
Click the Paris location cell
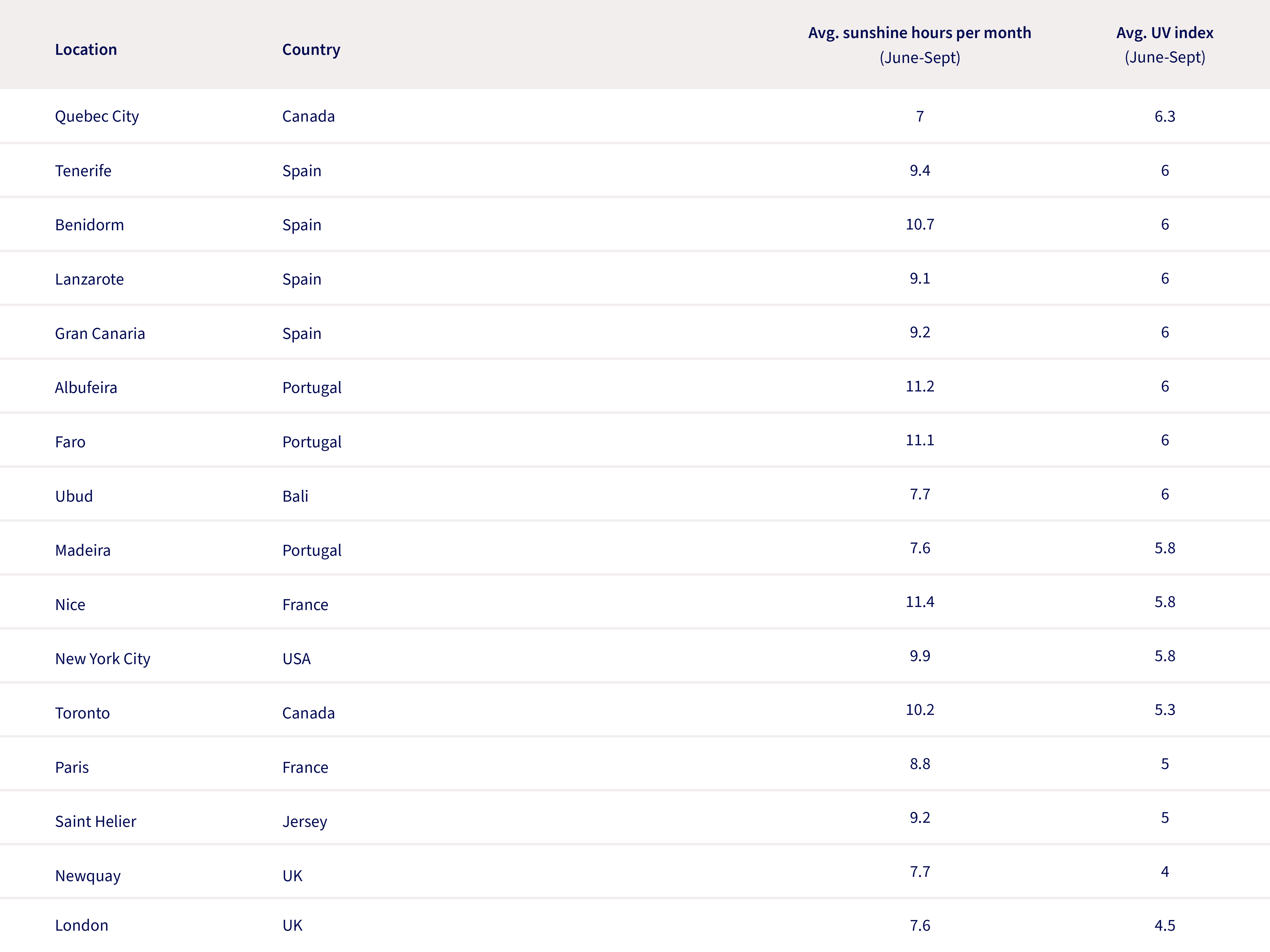[72, 767]
